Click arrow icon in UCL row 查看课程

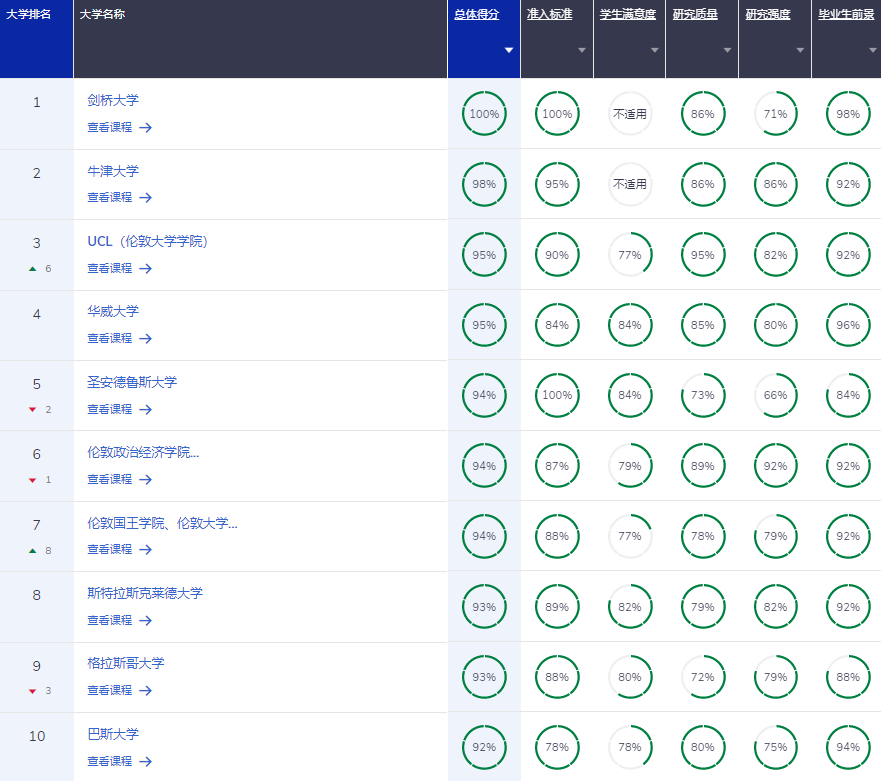(x=146, y=269)
